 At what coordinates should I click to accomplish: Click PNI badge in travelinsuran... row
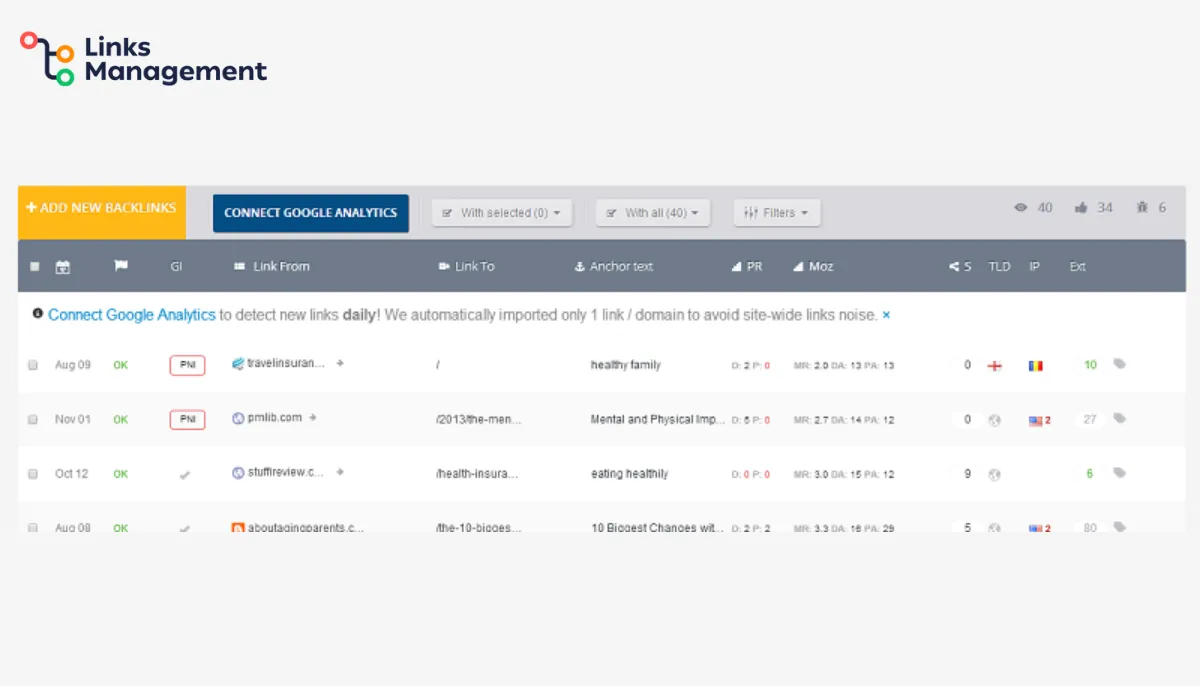187,365
